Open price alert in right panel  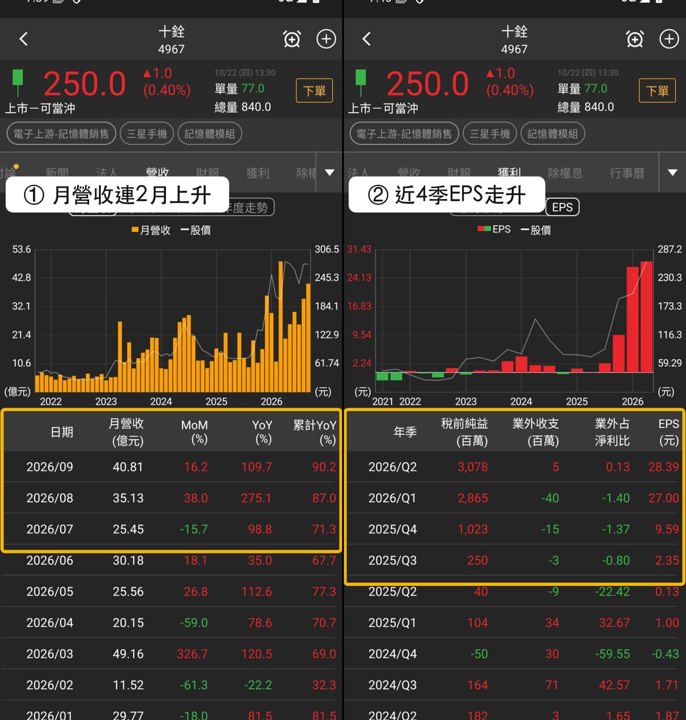click(x=635, y=39)
